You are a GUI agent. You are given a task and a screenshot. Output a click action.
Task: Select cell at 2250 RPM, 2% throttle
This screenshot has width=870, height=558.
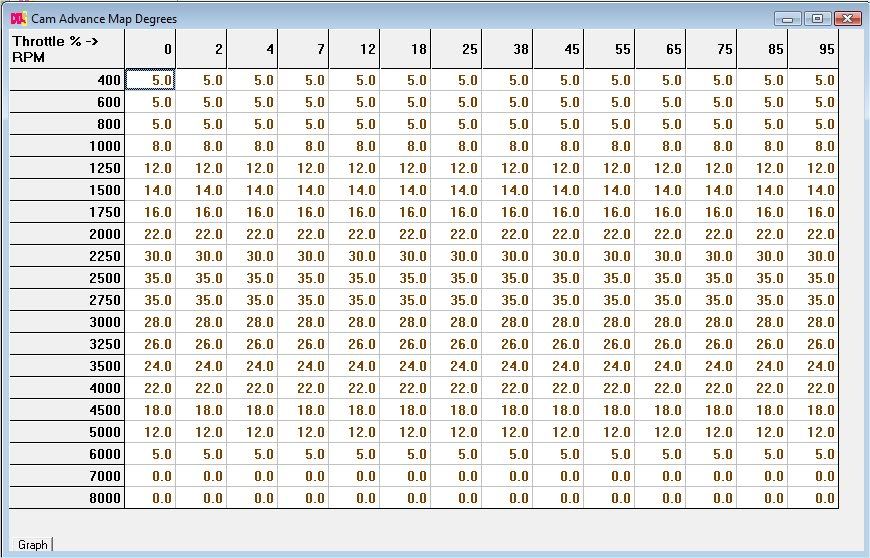coord(201,256)
